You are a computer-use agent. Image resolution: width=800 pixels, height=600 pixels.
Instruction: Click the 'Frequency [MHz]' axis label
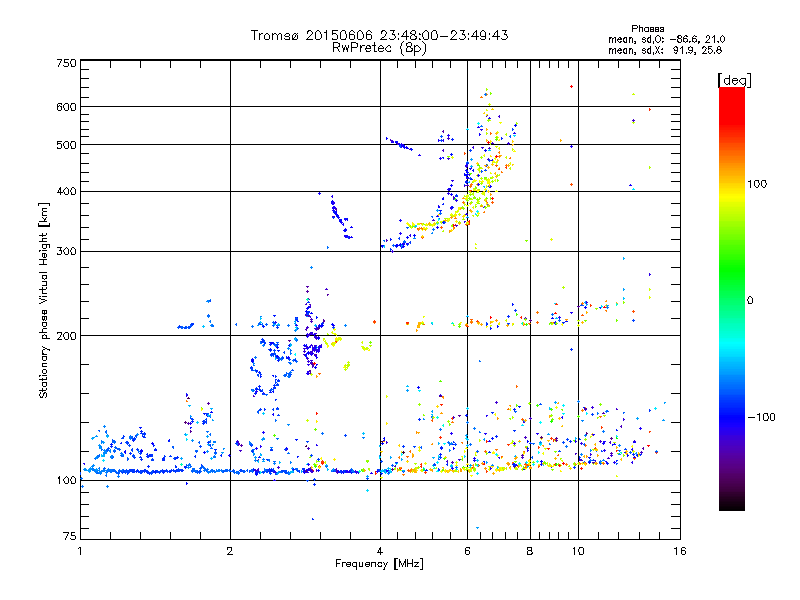pyautogui.click(x=379, y=564)
